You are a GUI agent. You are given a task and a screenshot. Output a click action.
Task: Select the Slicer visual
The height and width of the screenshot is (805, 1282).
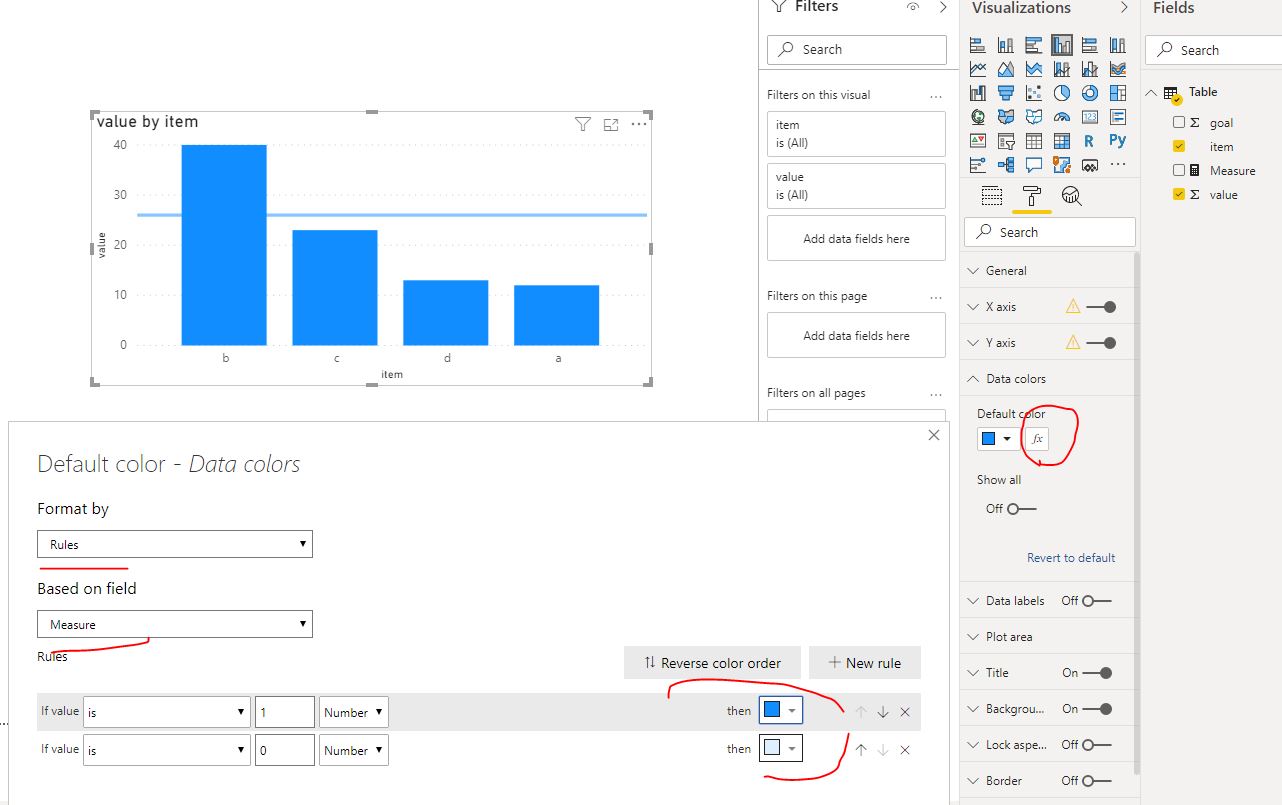[1006, 141]
